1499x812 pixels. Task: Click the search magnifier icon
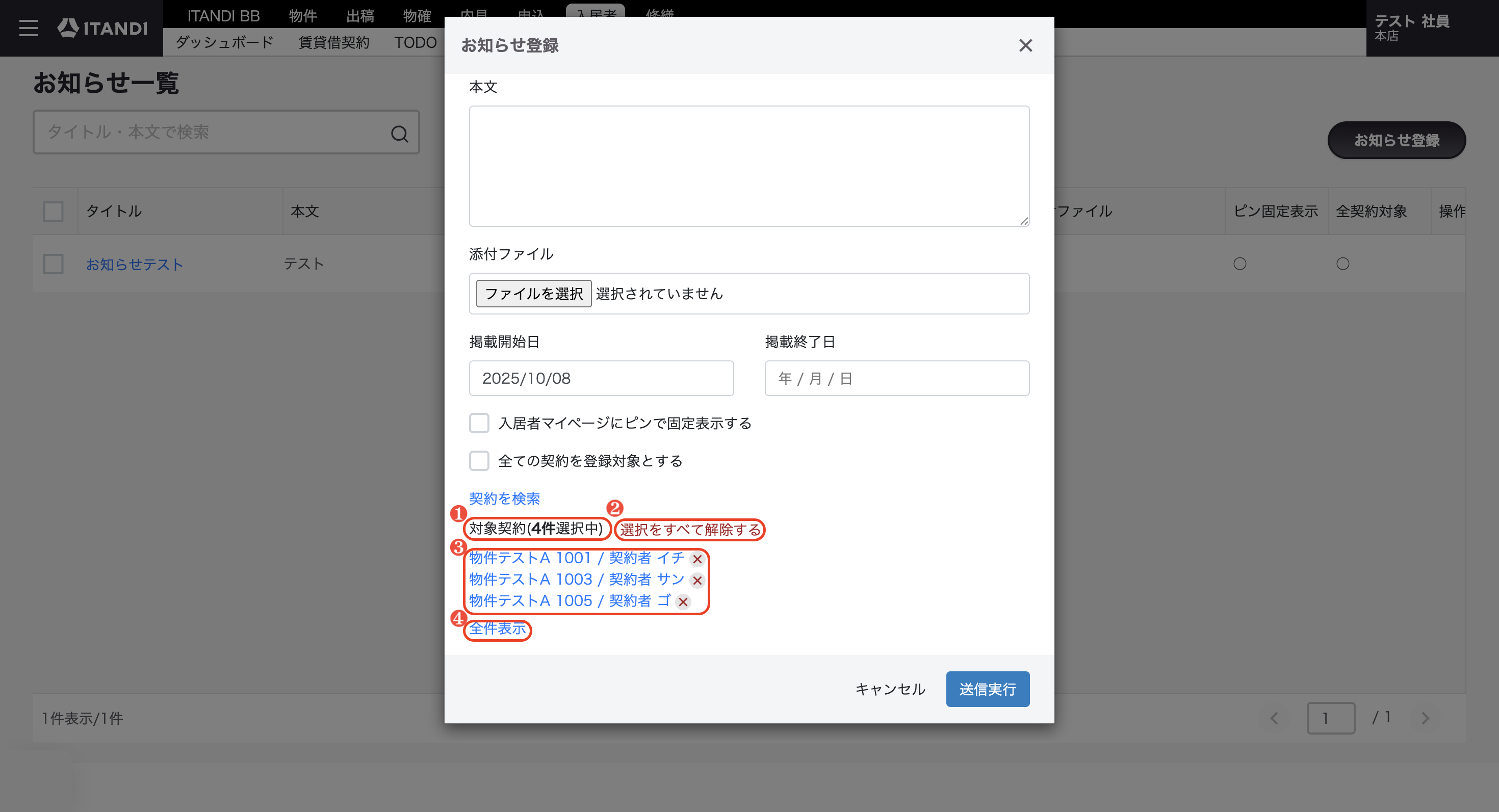pos(399,134)
